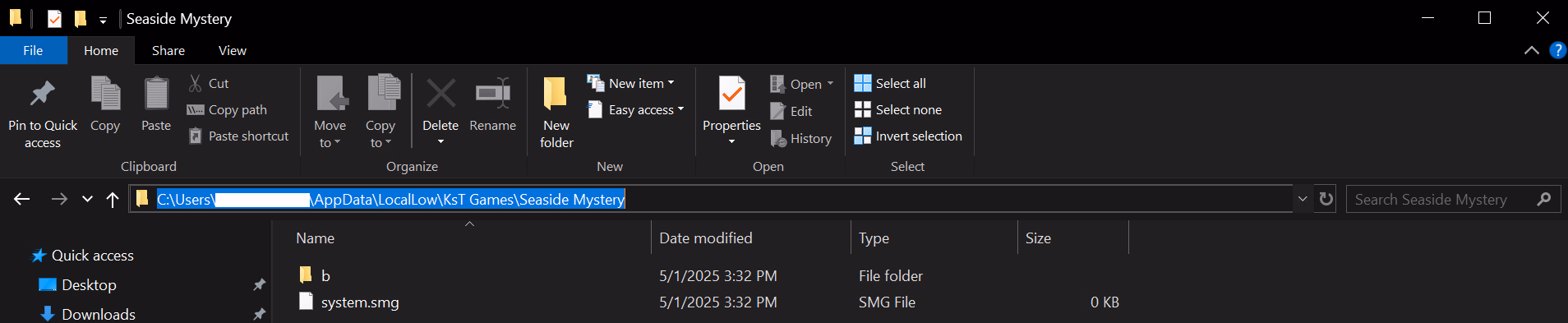Click the 0 KB size cell

click(1105, 302)
